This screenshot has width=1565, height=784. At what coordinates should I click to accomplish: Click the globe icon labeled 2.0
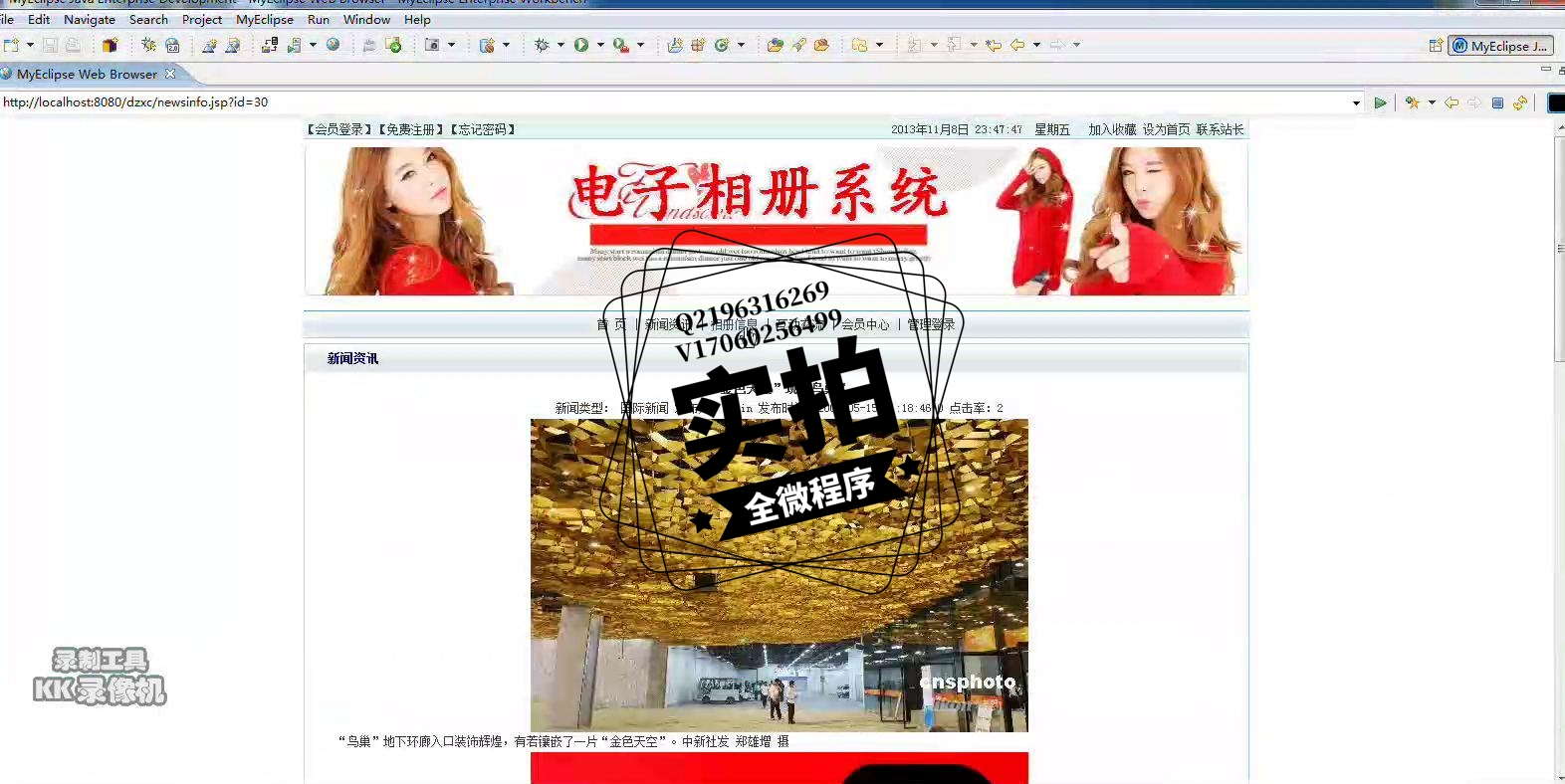[172, 45]
